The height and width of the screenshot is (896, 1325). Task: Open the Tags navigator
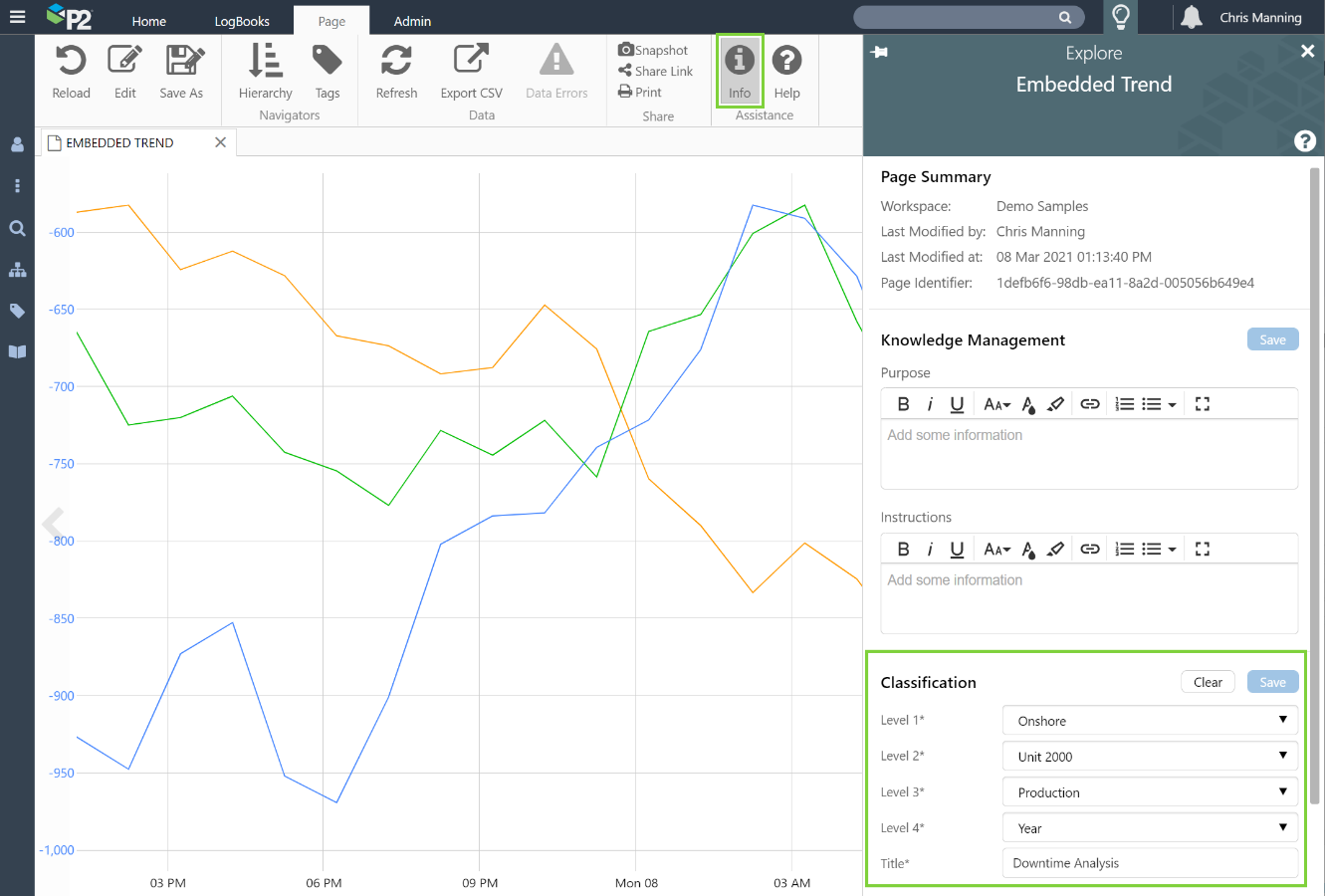click(328, 62)
